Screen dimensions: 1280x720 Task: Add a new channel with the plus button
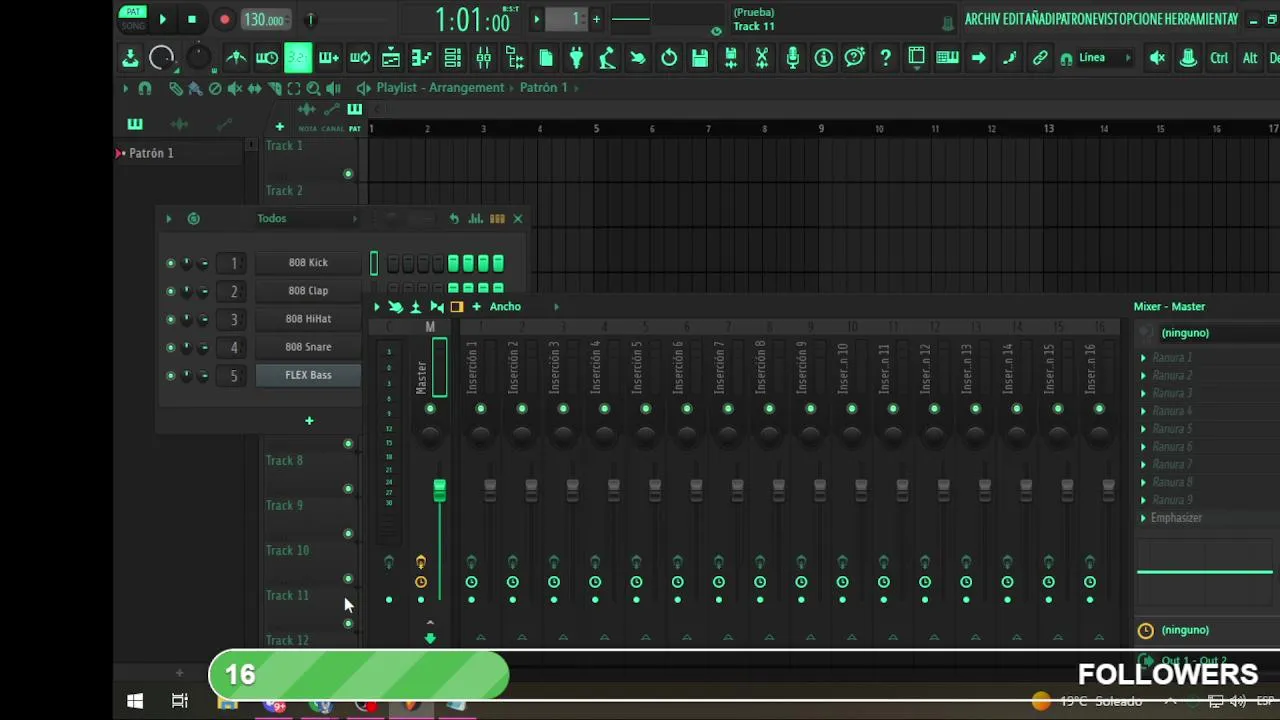(x=309, y=421)
